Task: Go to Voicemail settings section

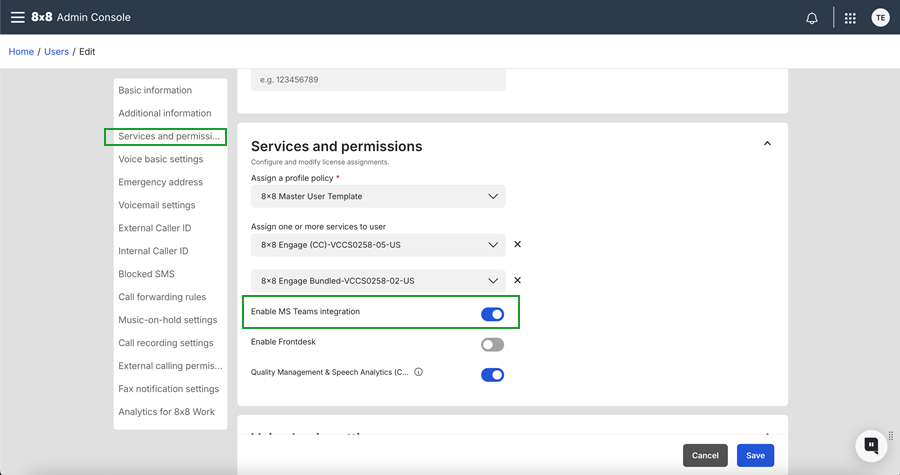Action: [157, 205]
